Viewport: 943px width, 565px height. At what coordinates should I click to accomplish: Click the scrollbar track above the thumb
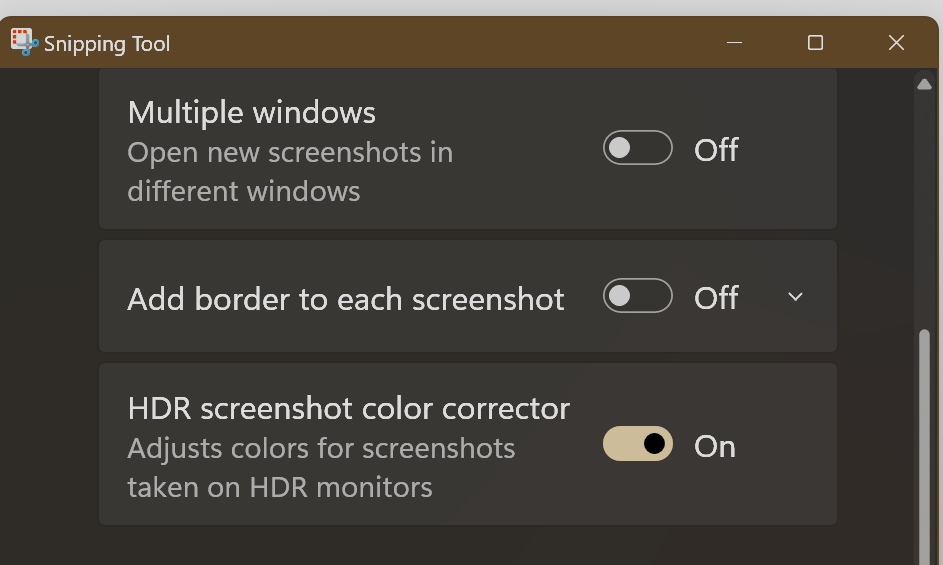[x=924, y=211]
